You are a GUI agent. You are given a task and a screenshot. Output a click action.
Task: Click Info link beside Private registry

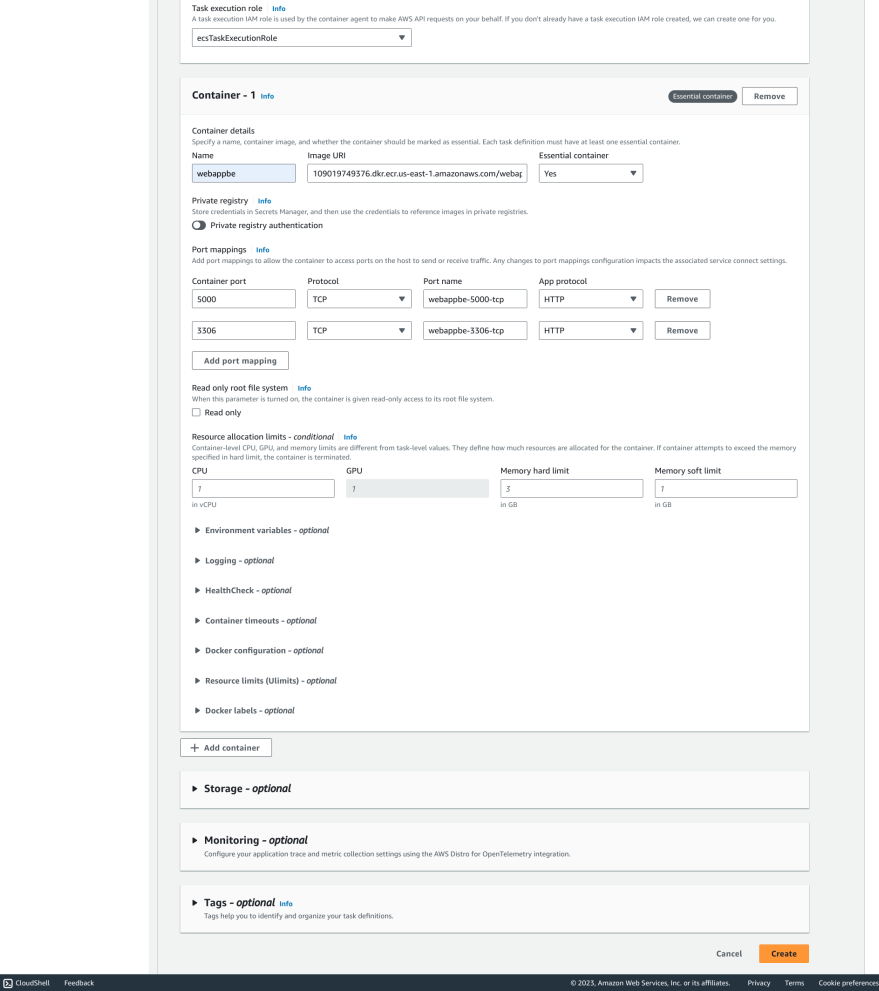(264, 201)
